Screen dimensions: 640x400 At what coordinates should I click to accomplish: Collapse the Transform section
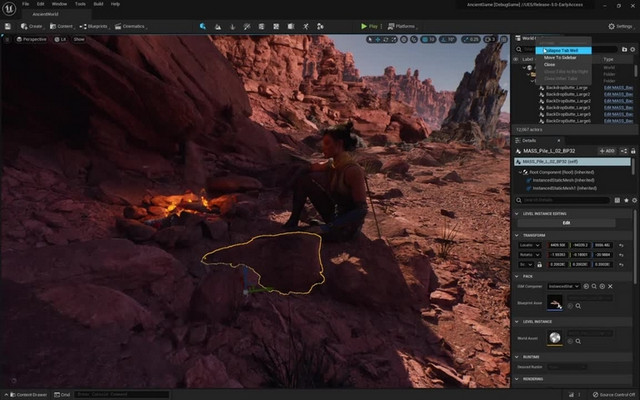[517, 236]
